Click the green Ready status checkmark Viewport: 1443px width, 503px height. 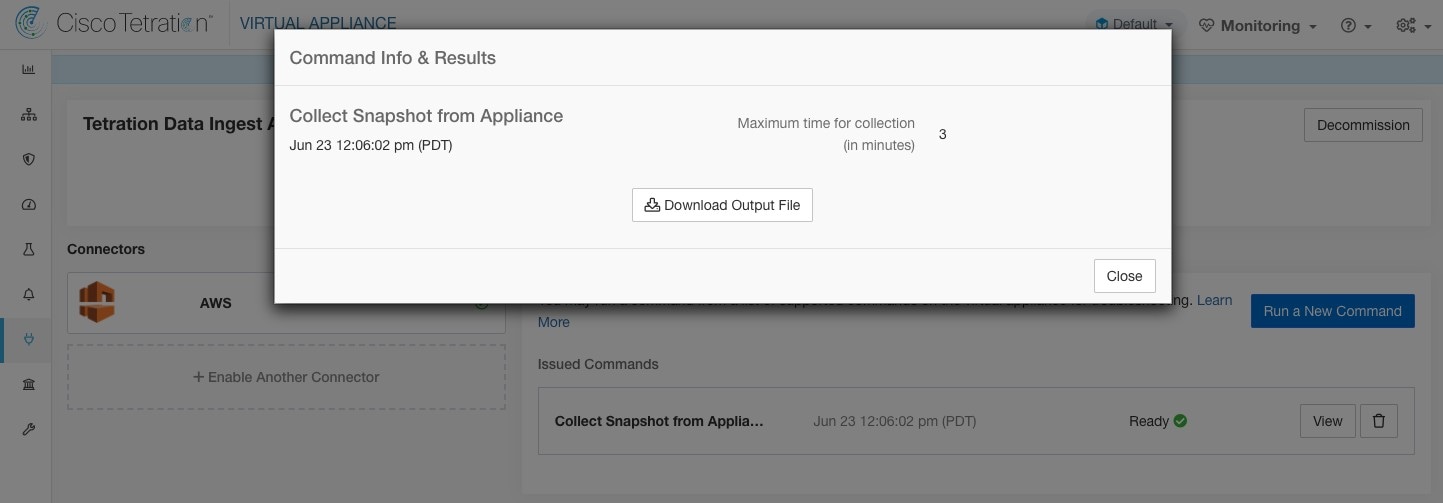coord(1180,421)
